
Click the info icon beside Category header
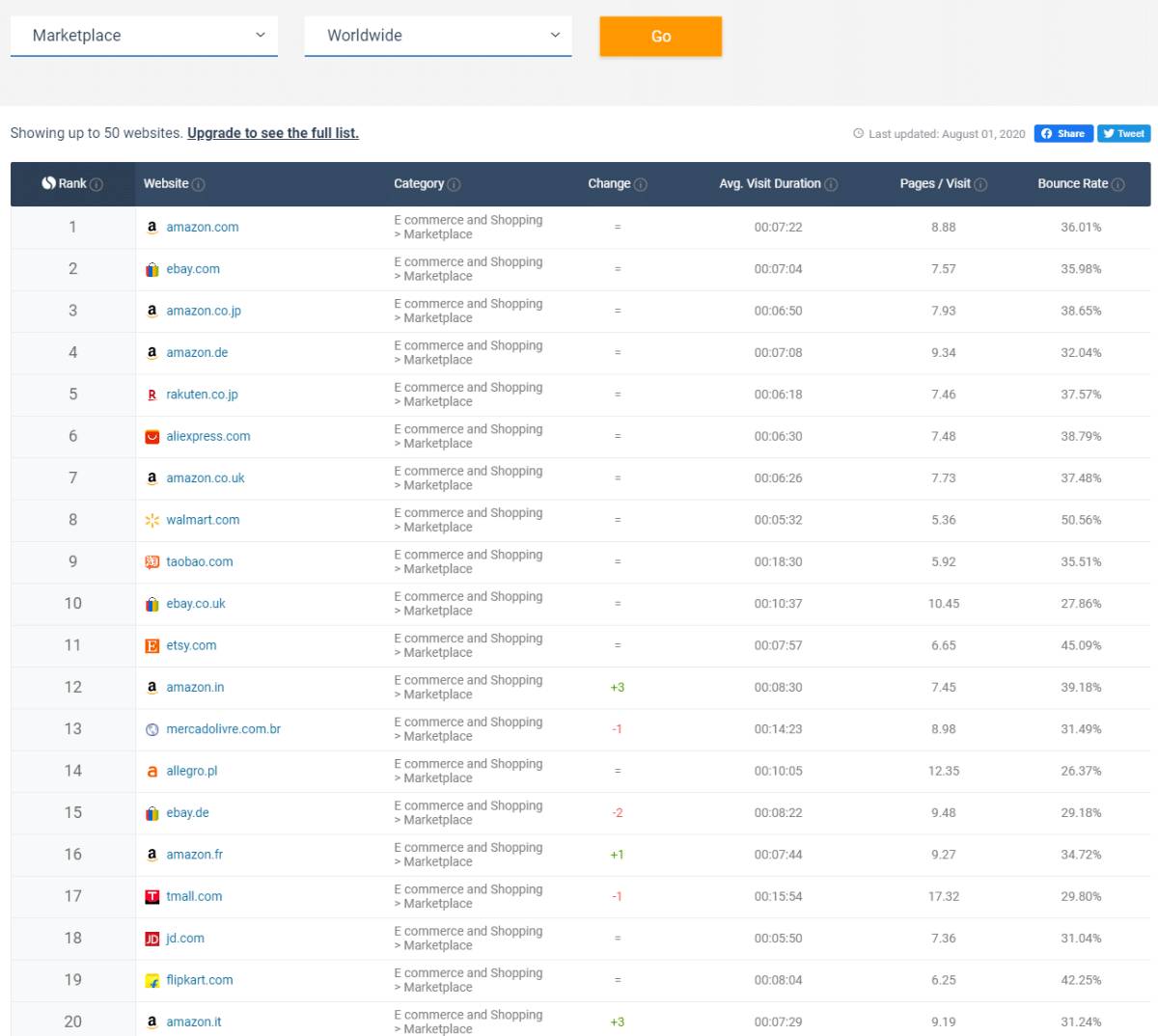[x=455, y=184]
